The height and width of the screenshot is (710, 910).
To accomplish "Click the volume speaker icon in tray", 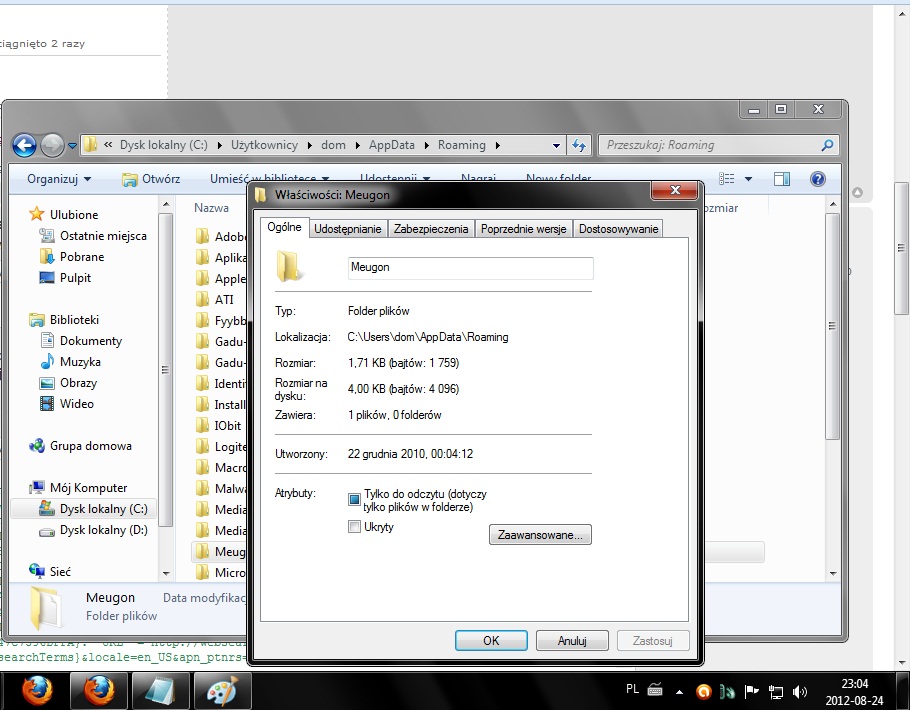I will [799, 691].
